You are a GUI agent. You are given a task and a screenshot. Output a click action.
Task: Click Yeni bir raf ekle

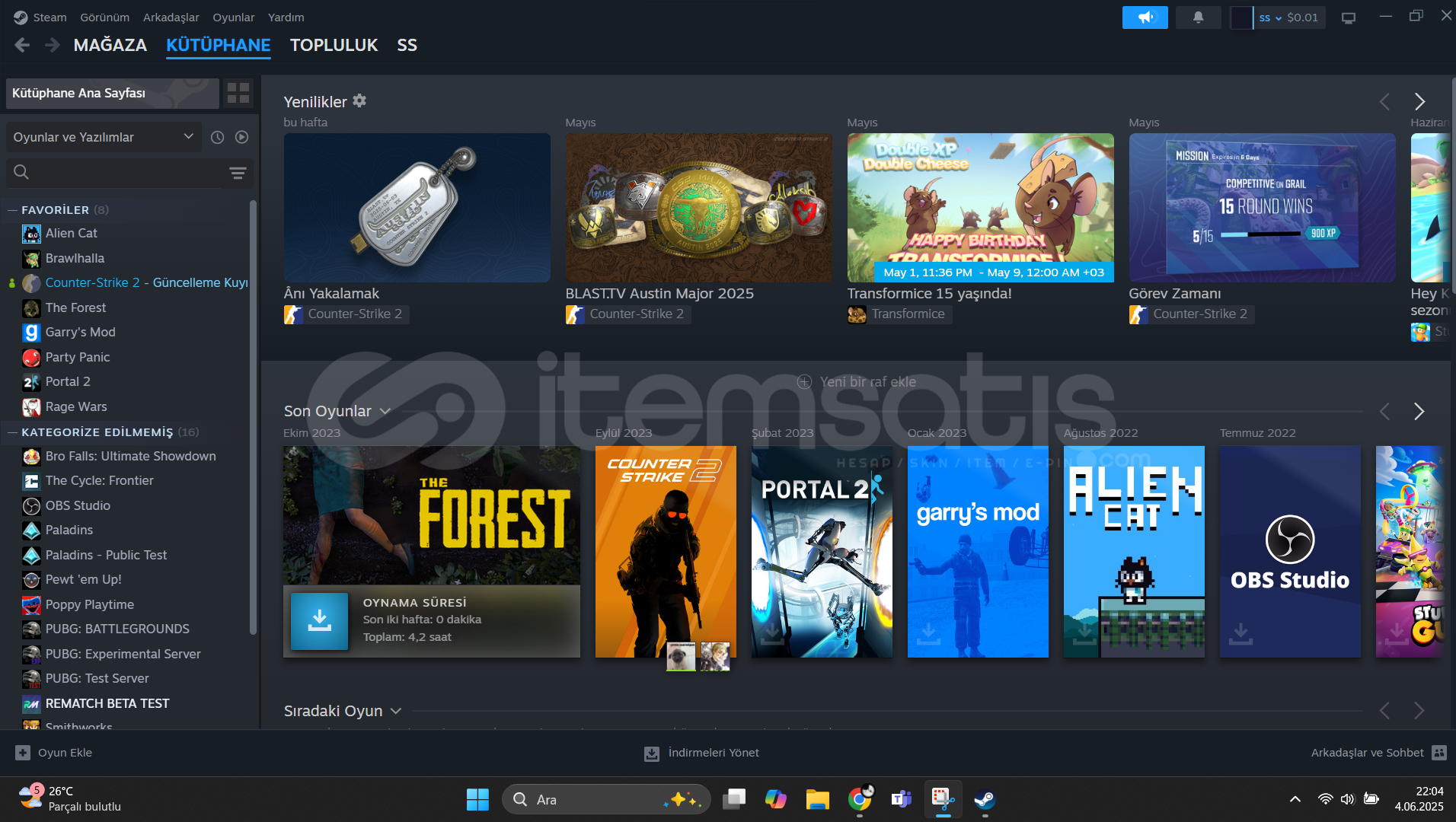(856, 381)
